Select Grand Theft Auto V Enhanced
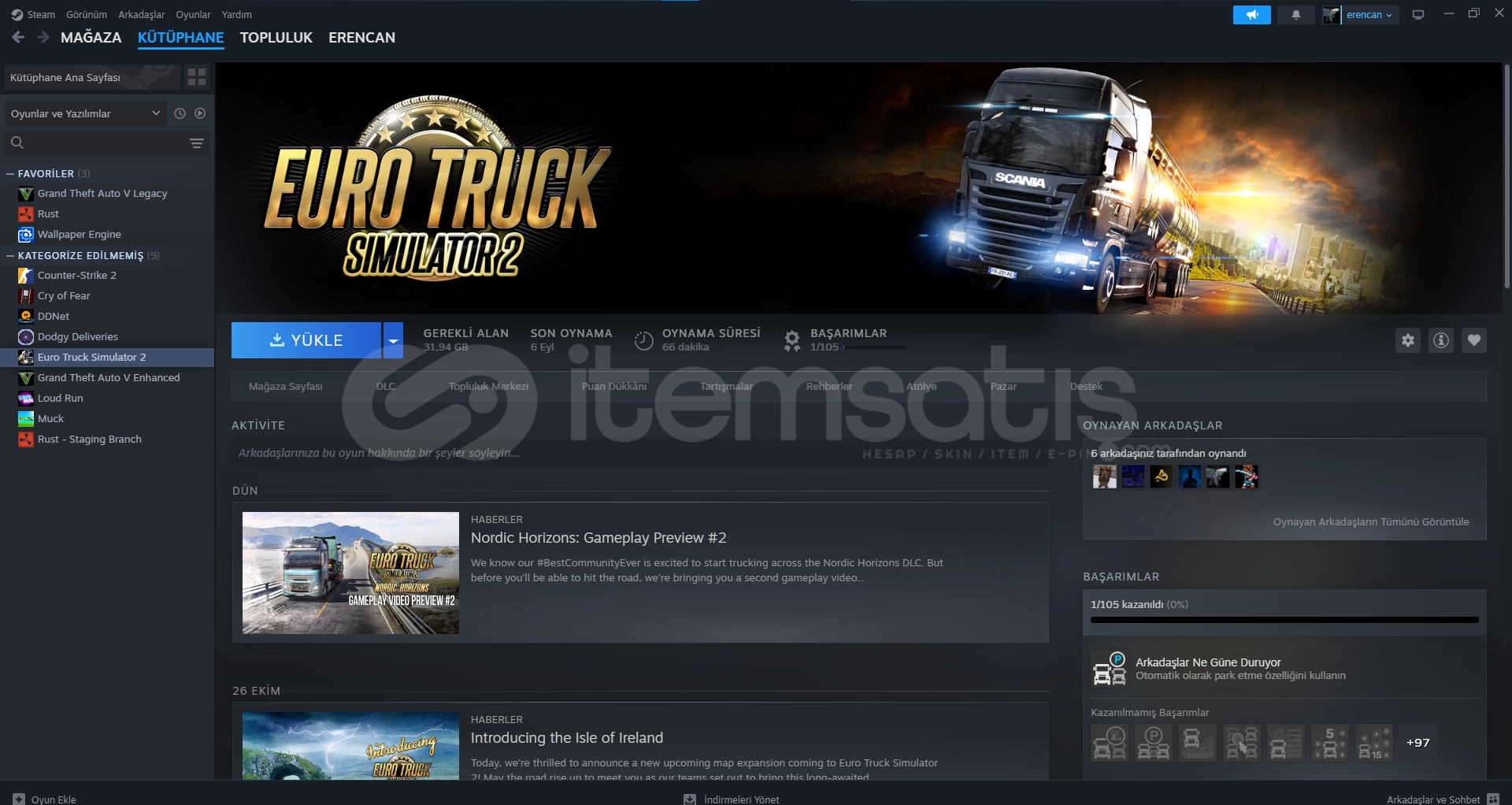The height and width of the screenshot is (805, 1512). pyautogui.click(x=107, y=378)
